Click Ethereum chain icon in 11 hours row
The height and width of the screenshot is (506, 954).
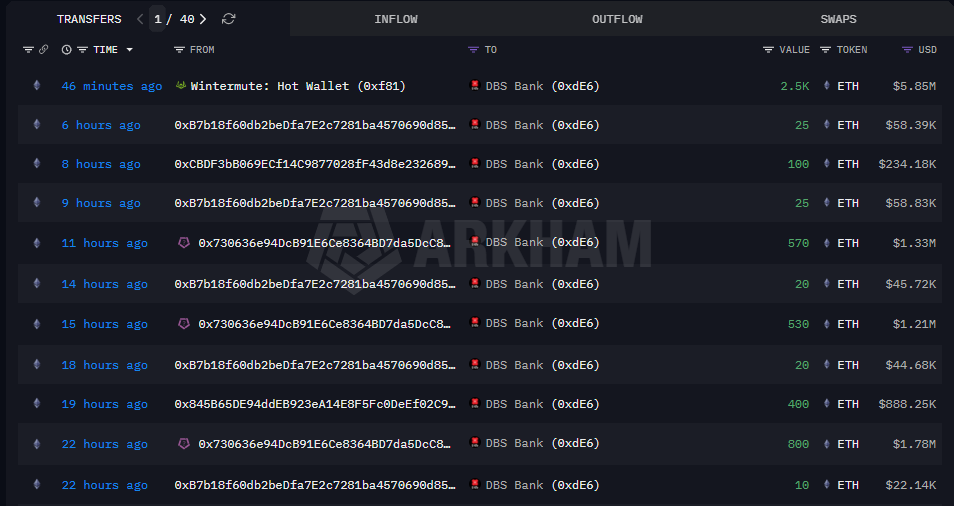[x=37, y=242]
